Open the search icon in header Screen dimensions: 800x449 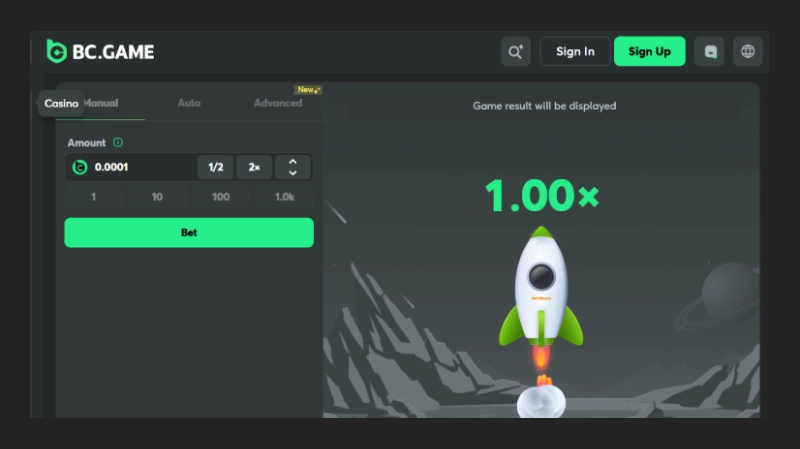(515, 52)
